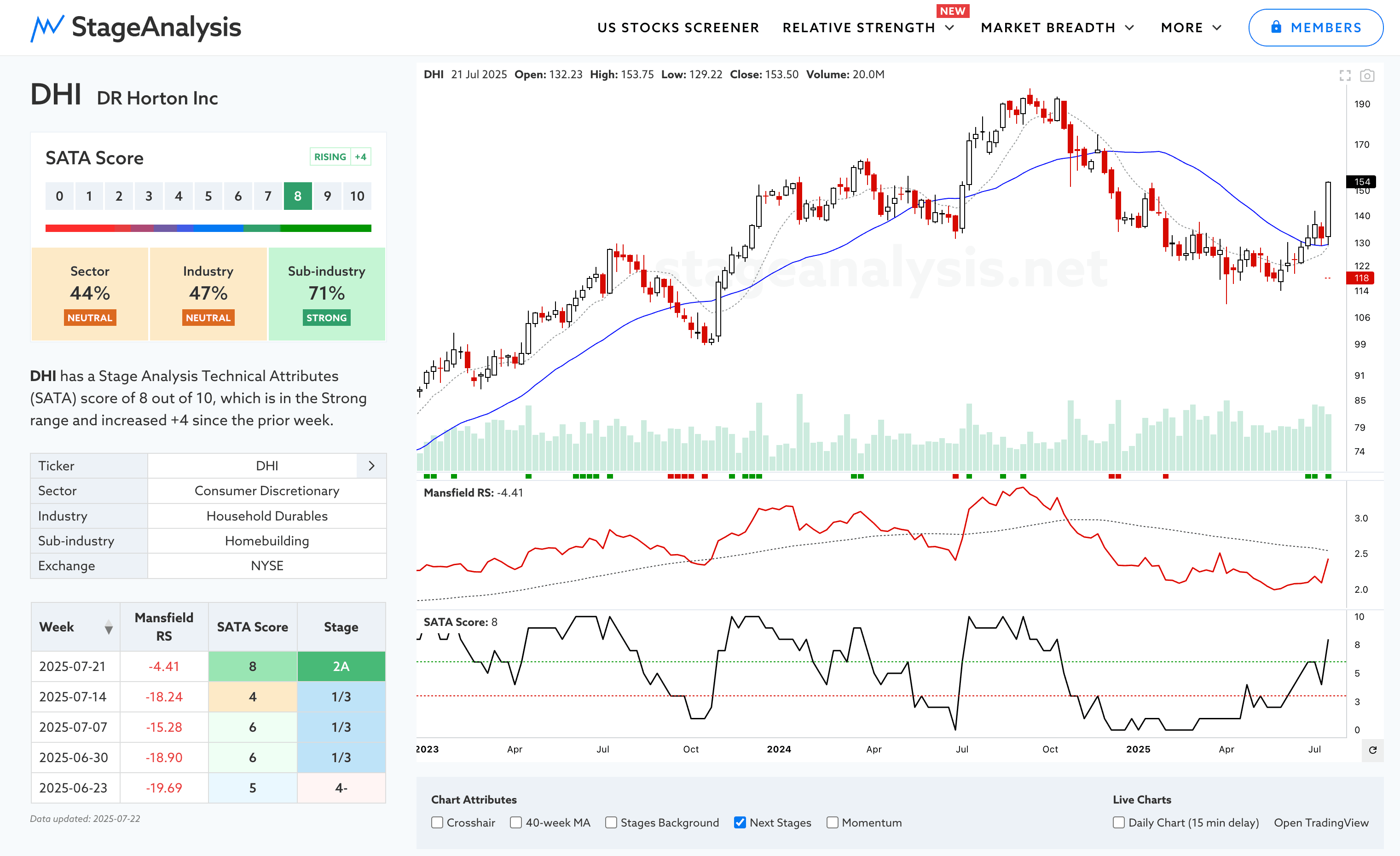
Task: Enable the Crosshair checkbox
Action: point(437,822)
